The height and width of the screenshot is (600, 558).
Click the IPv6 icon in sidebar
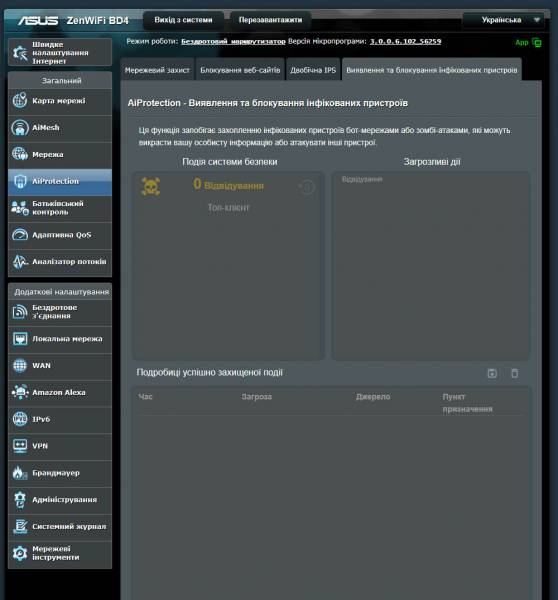pos(20,419)
